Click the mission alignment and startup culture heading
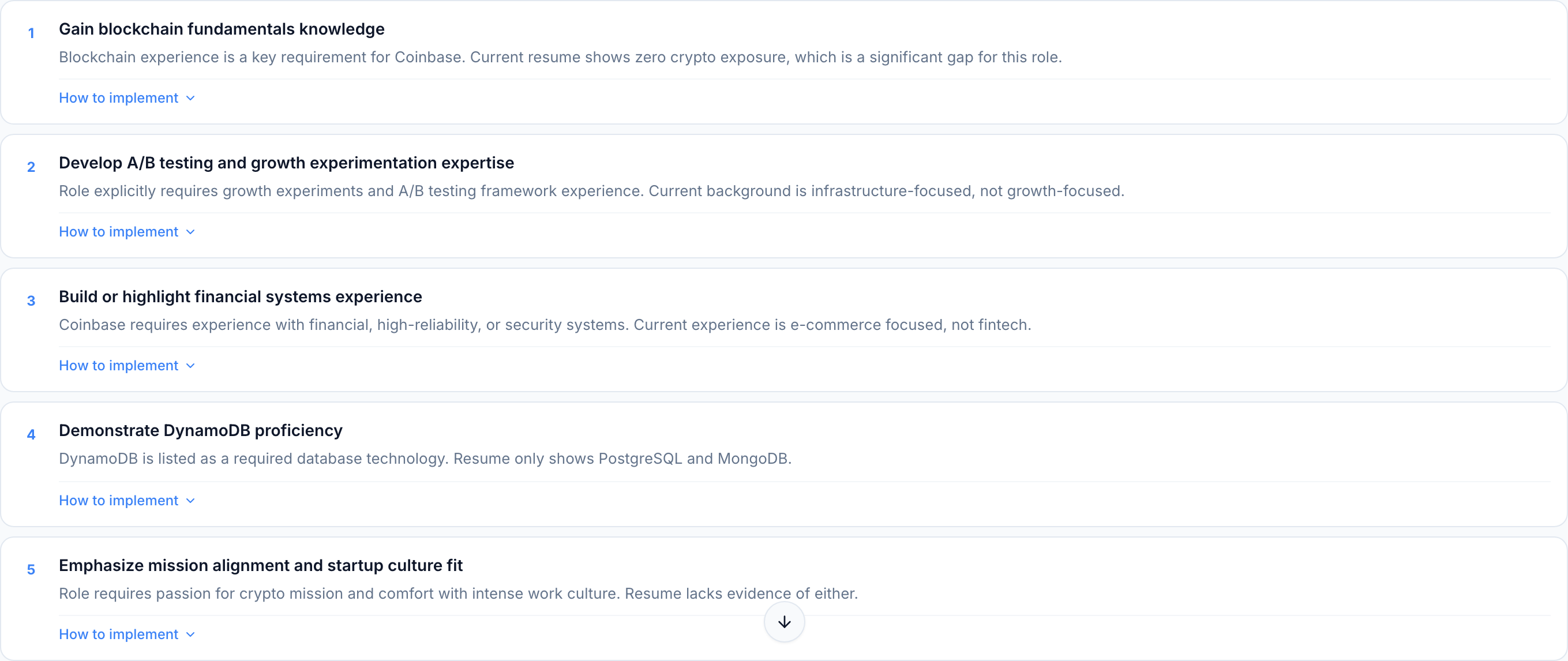The height and width of the screenshot is (661, 1568). (261, 565)
